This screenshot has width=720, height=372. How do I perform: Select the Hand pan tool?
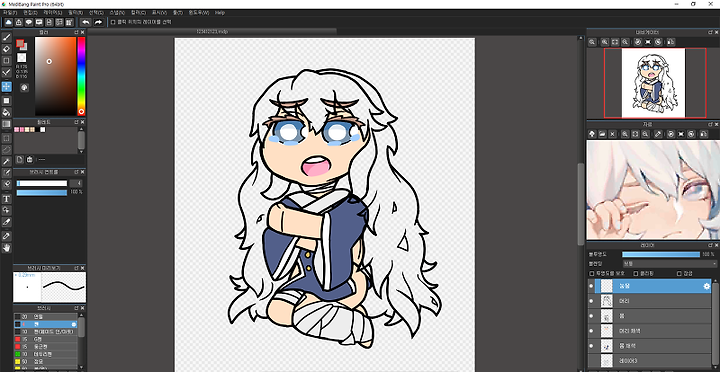pyautogui.click(x=6, y=248)
